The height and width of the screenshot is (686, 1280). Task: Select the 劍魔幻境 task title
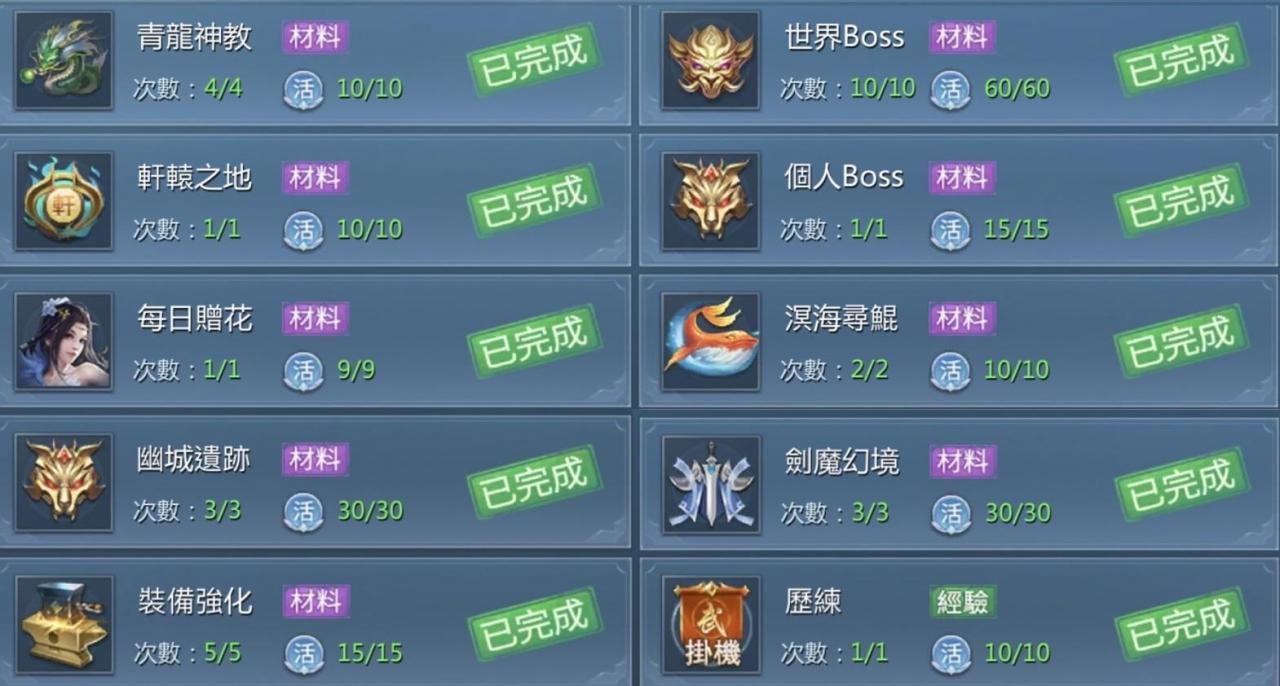[842, 461]
